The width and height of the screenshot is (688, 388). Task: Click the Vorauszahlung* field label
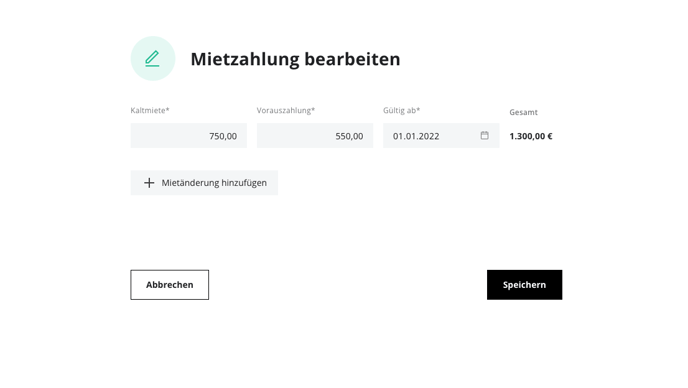tap(286, 110)
